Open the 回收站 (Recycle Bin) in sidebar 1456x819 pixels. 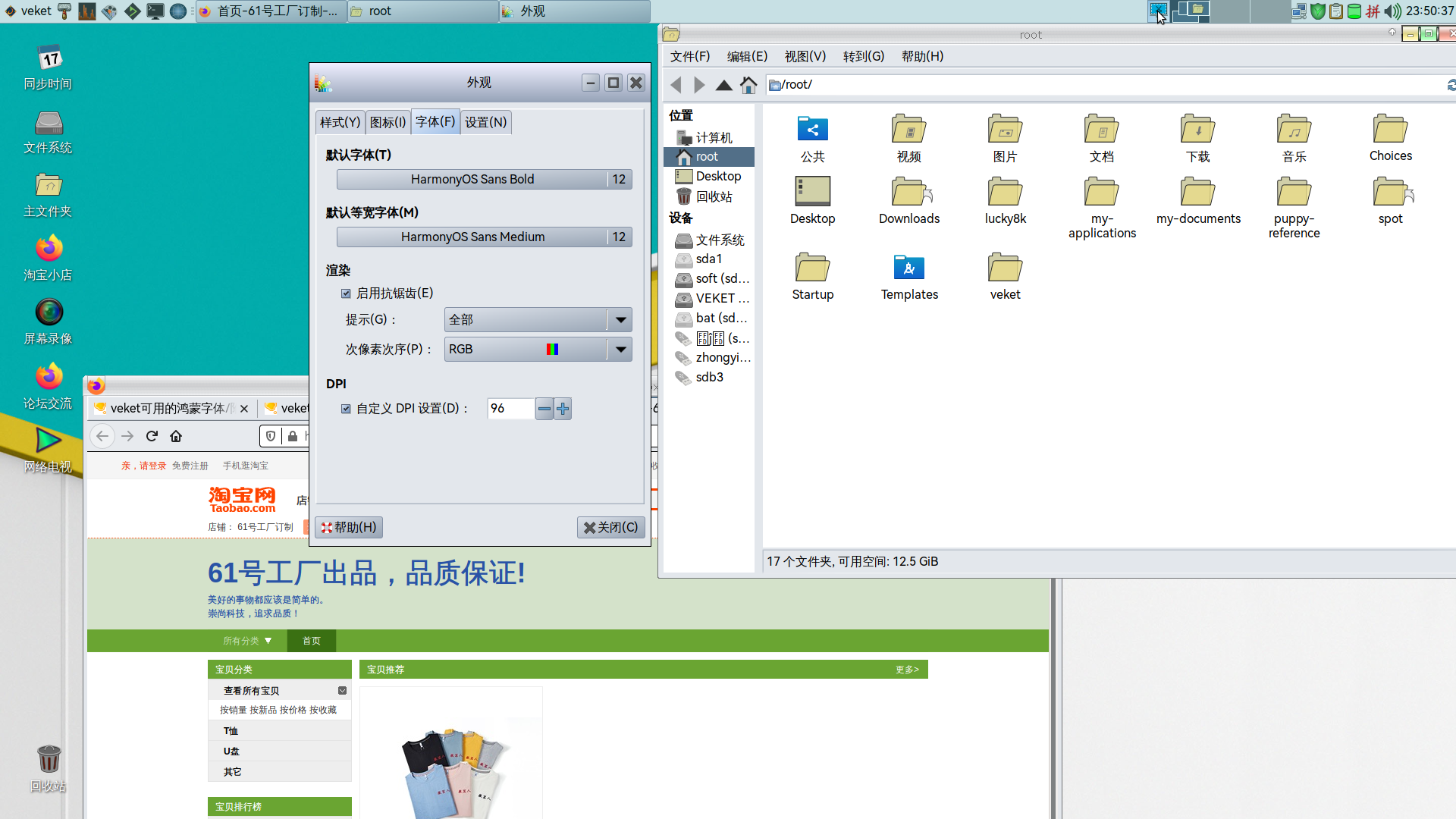[714, 196]
